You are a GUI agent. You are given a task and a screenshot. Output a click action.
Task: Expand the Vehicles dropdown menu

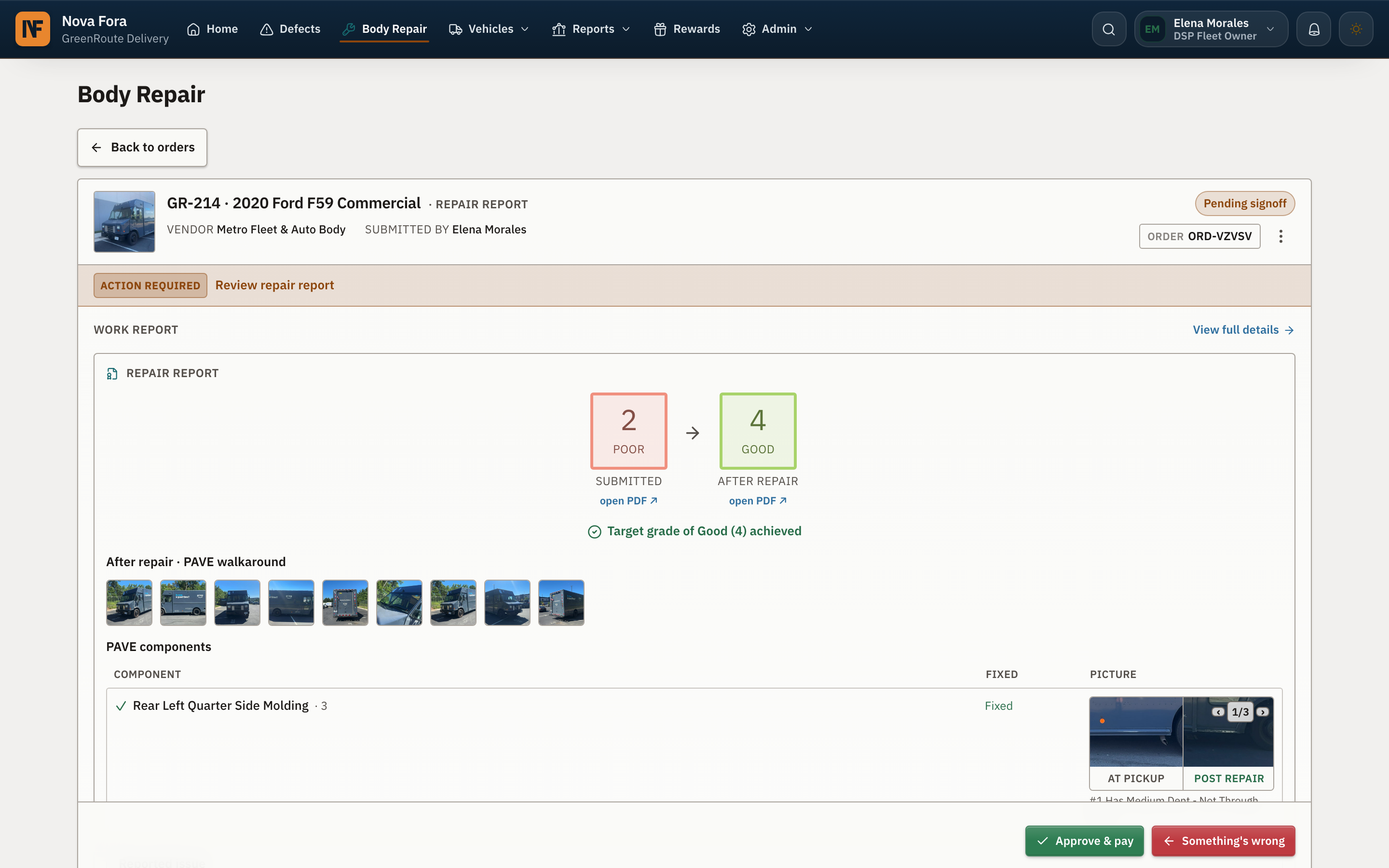tap(489, 29)
